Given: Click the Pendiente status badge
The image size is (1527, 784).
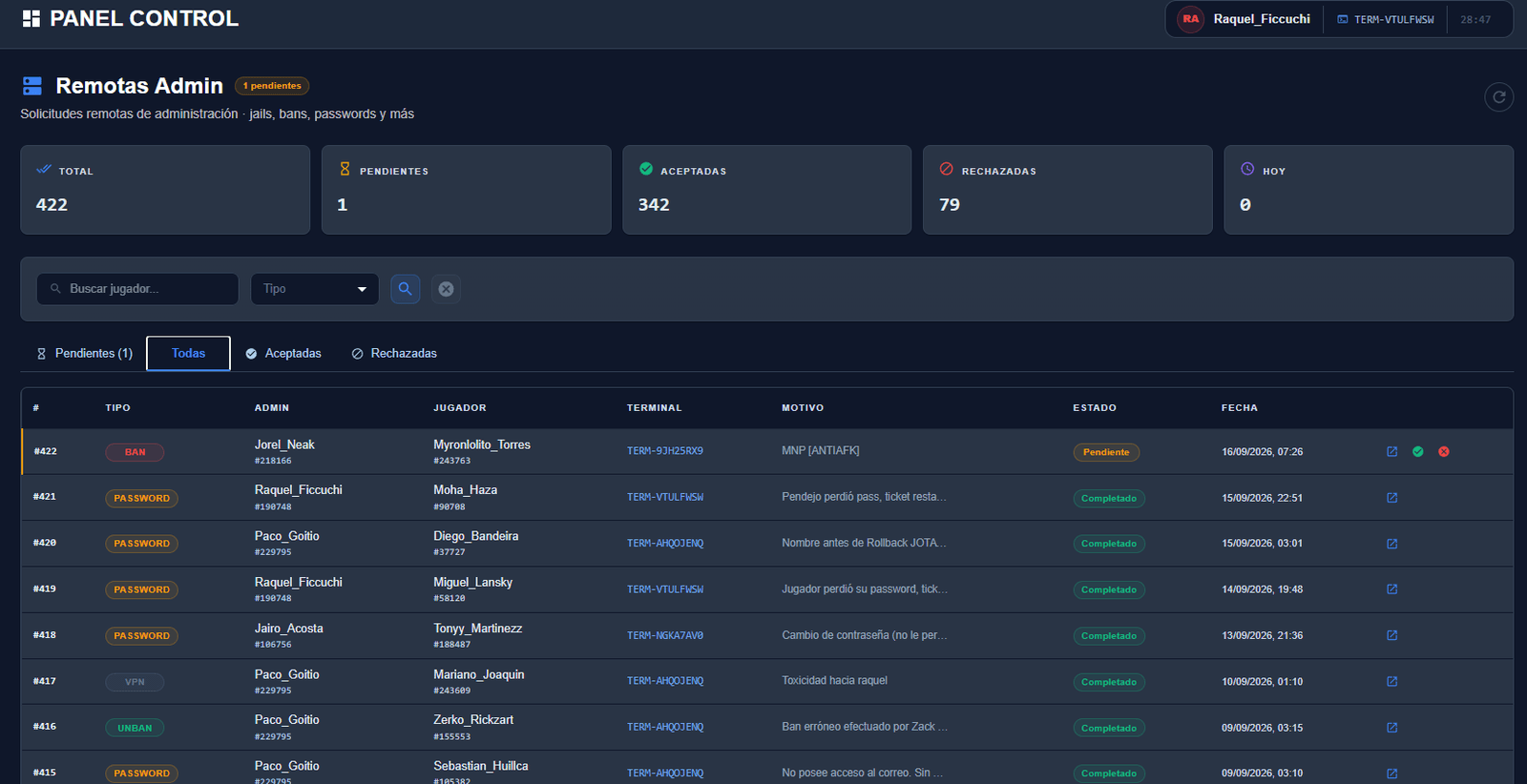Looking at the screenshot, I should tap(1106, 452).
